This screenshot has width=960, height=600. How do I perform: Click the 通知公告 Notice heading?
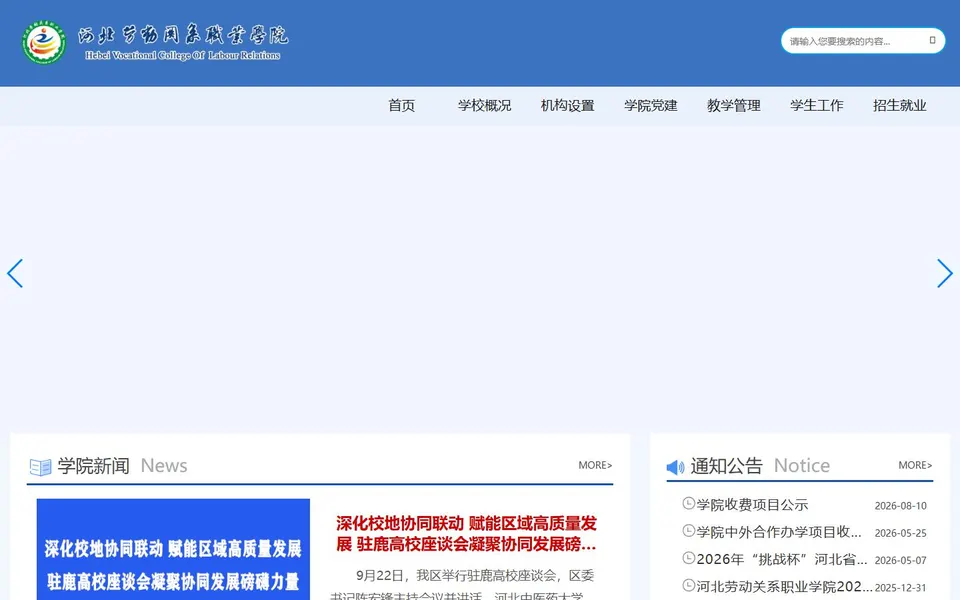(x=760, y=466)
